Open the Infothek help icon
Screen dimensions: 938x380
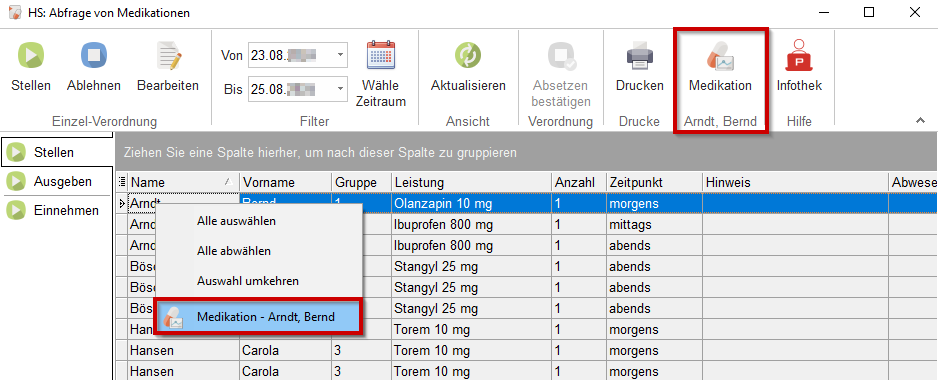click(799, 56)
